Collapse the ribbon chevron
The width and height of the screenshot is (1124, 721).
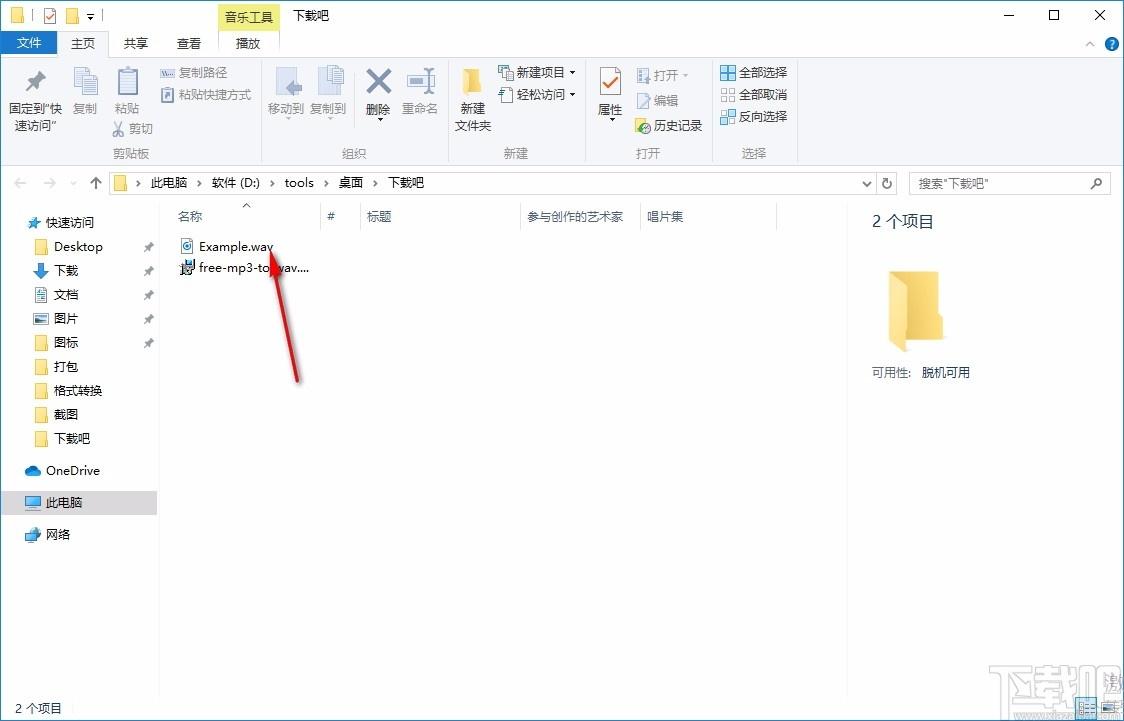click(1090, 44)
